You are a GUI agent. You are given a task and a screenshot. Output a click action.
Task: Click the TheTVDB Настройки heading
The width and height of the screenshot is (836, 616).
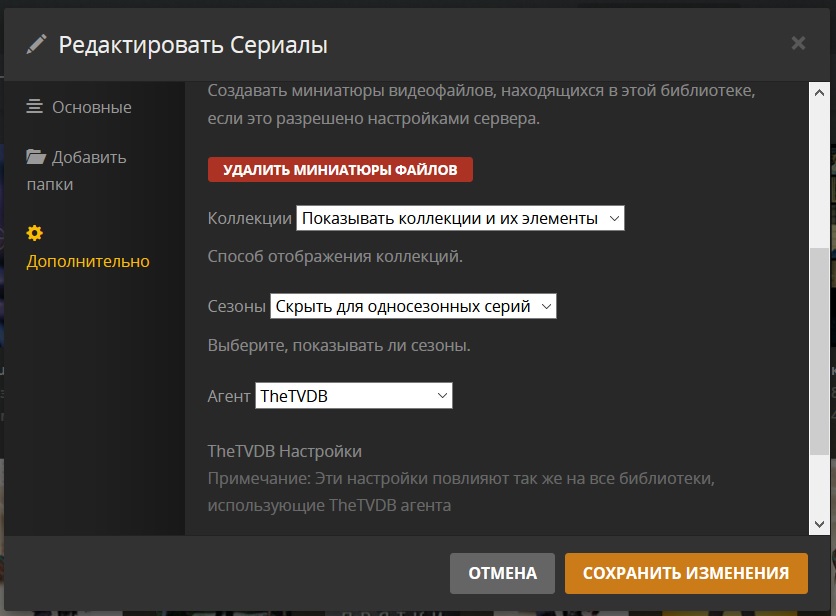pyautogui.click(x=284, y=451)
